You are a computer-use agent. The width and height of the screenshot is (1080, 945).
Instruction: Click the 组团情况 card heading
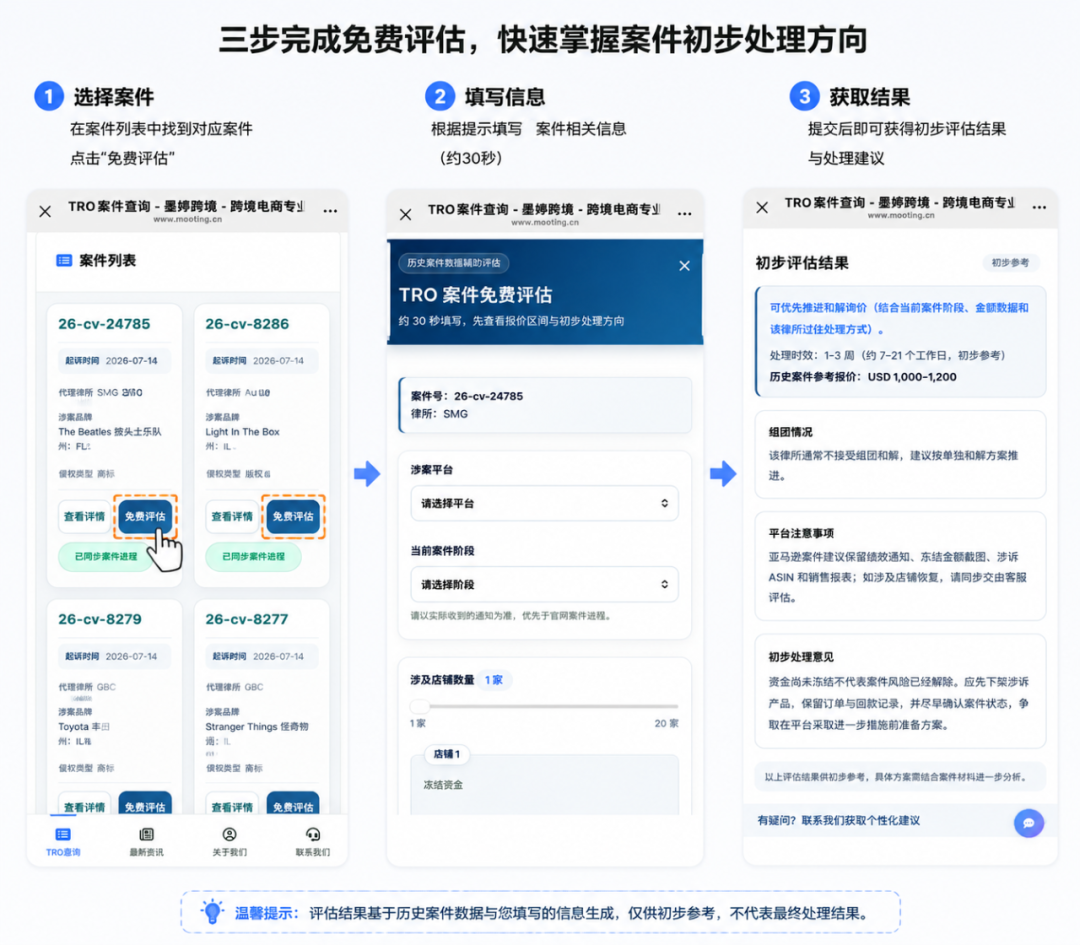(791, 432)
